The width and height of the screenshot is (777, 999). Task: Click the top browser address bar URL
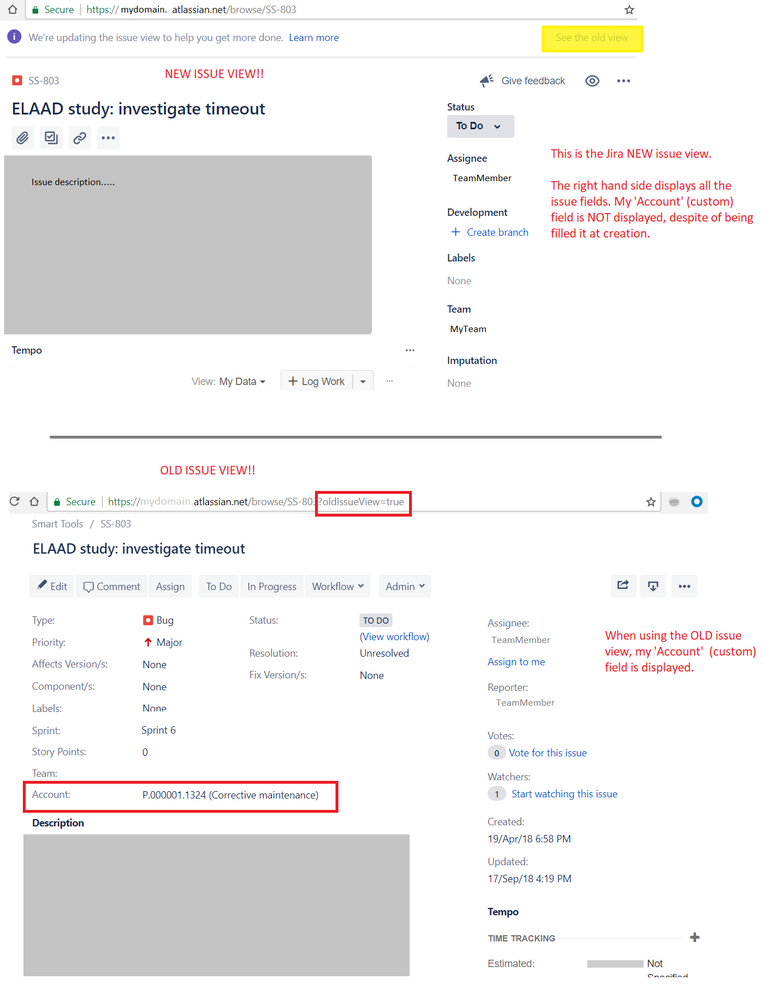click(x=191, y=10)
